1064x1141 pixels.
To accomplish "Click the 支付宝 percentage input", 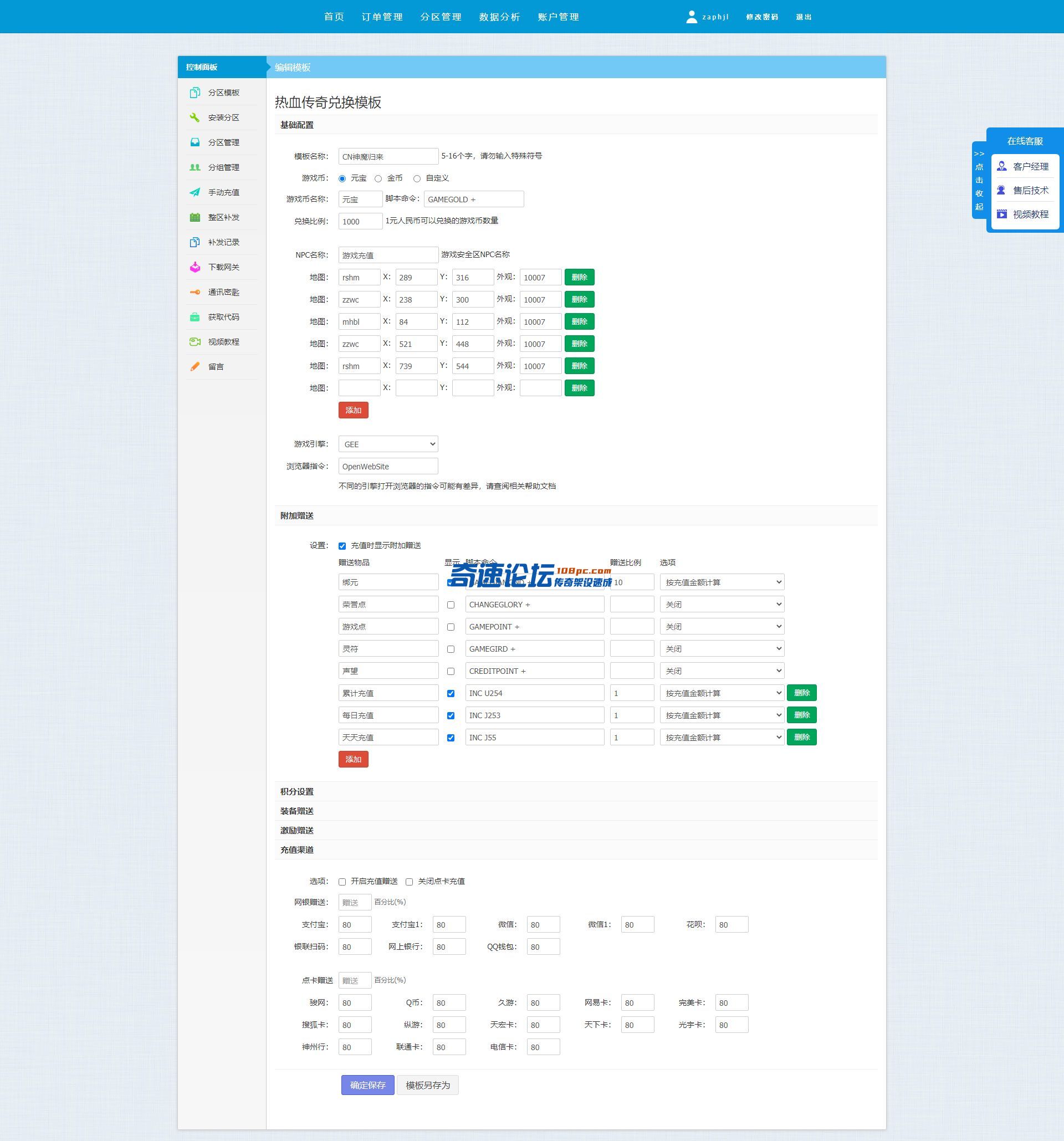I will [x=355, y=925].
